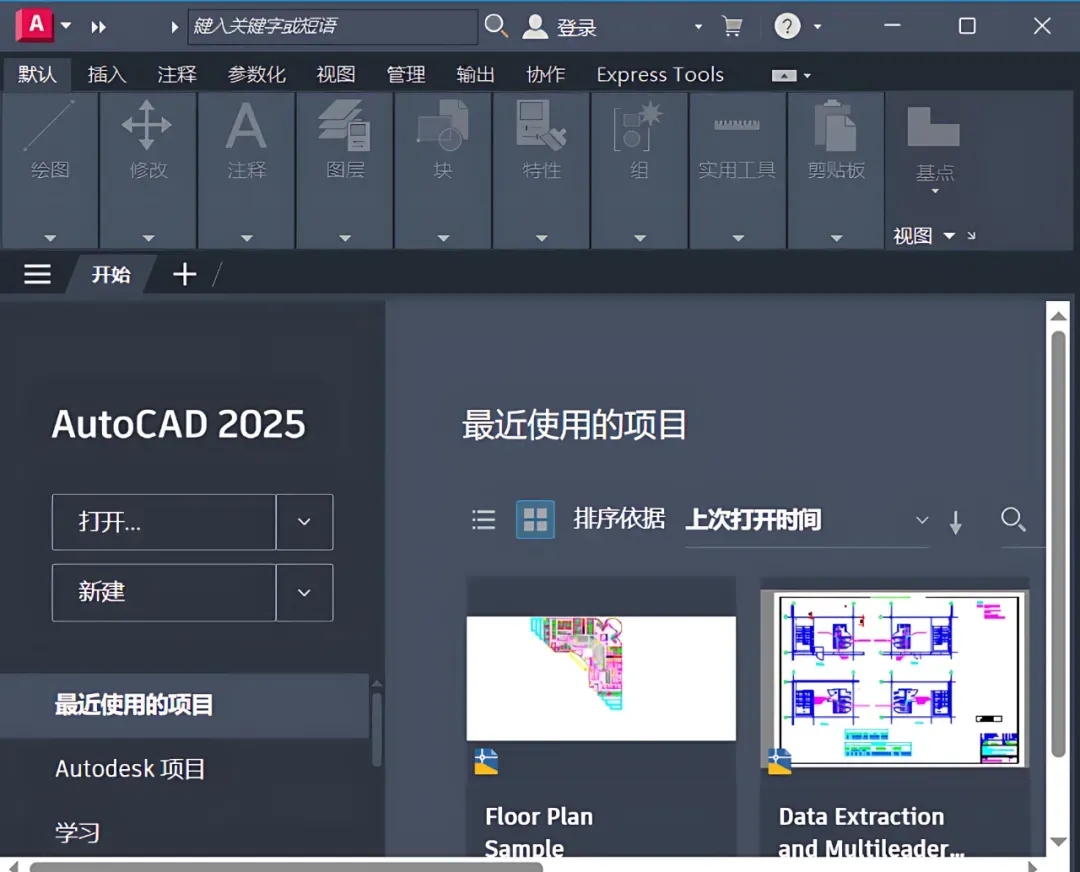Focus the keyword search input field

pyautogui.click(x=333, y=27)
